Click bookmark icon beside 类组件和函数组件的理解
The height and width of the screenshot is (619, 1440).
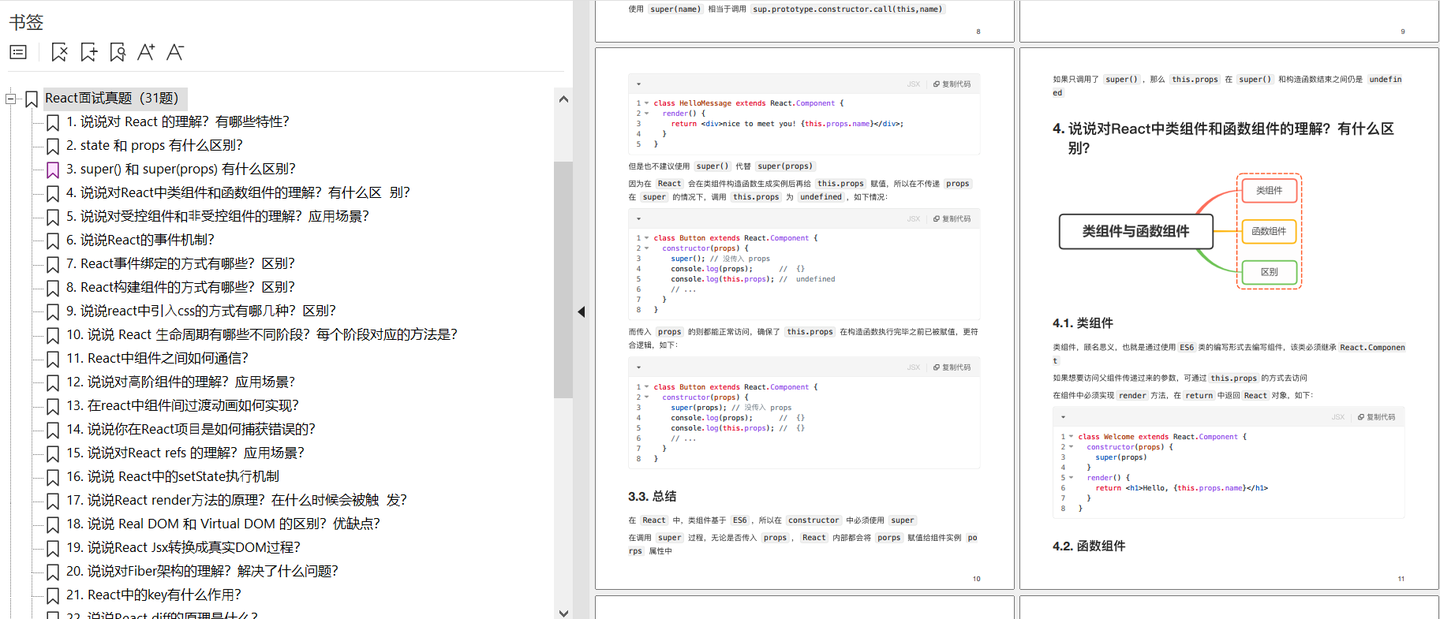click(53, 193)
